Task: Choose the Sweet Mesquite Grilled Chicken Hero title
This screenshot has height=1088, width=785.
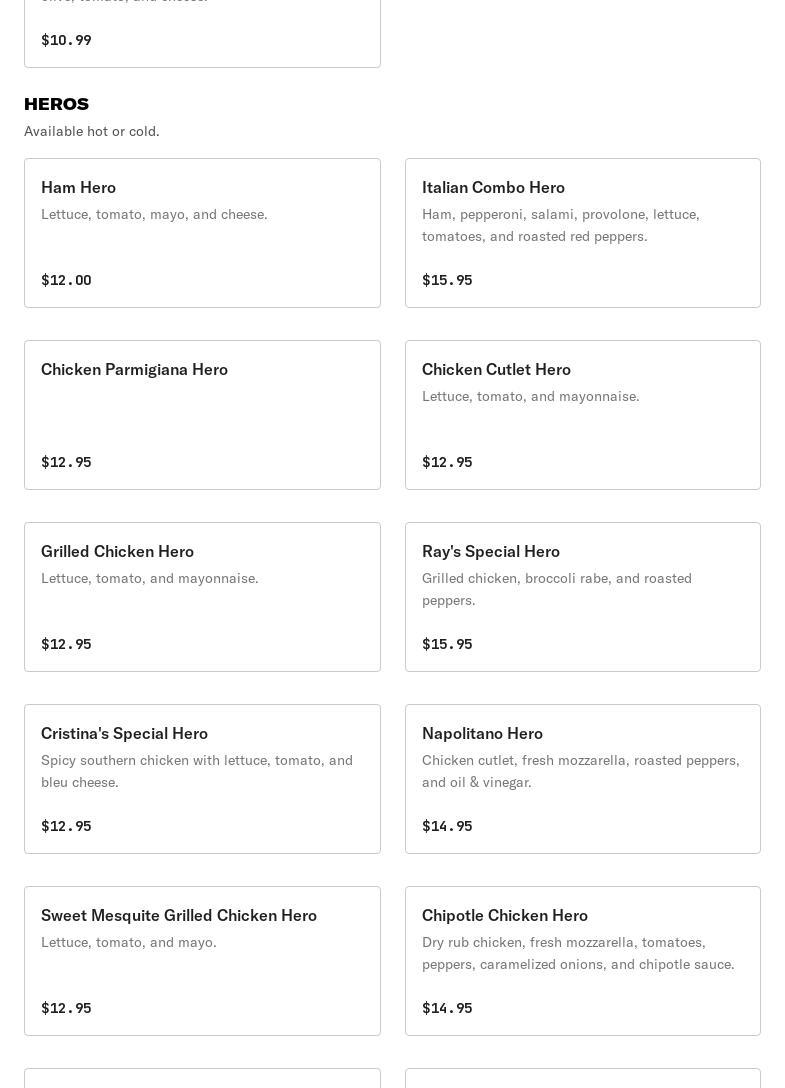Action: point(178,916)
